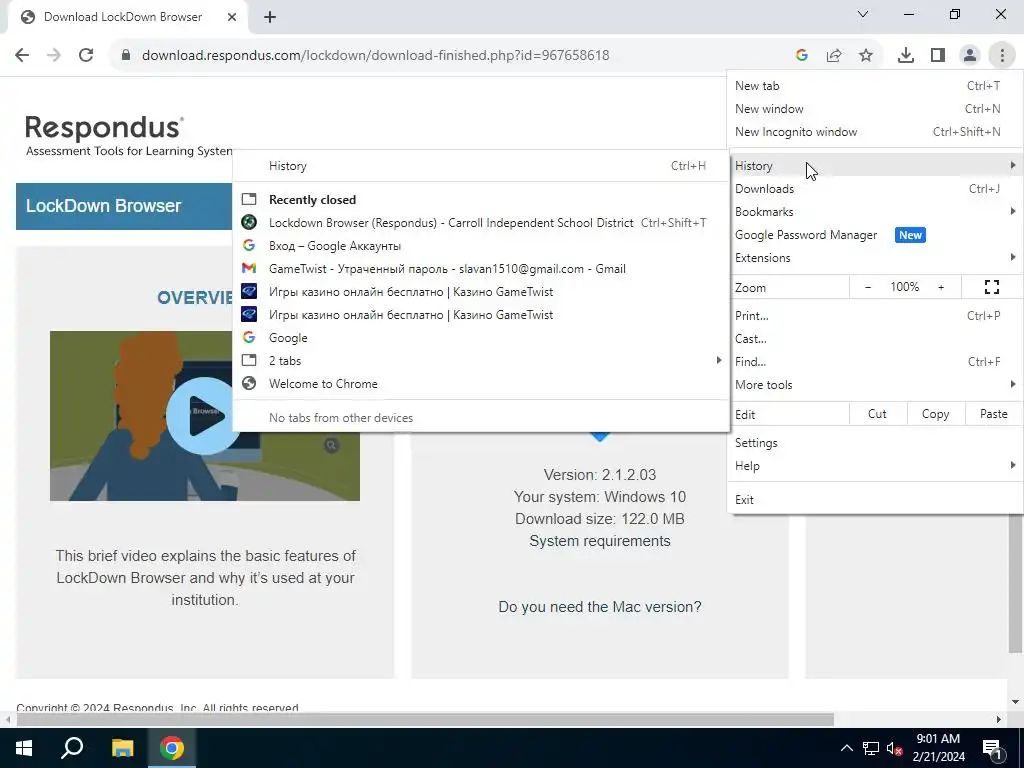This screenshot has height=768, width=1024.
Task: Open Windows Start menu
Action: coord(24,748)
